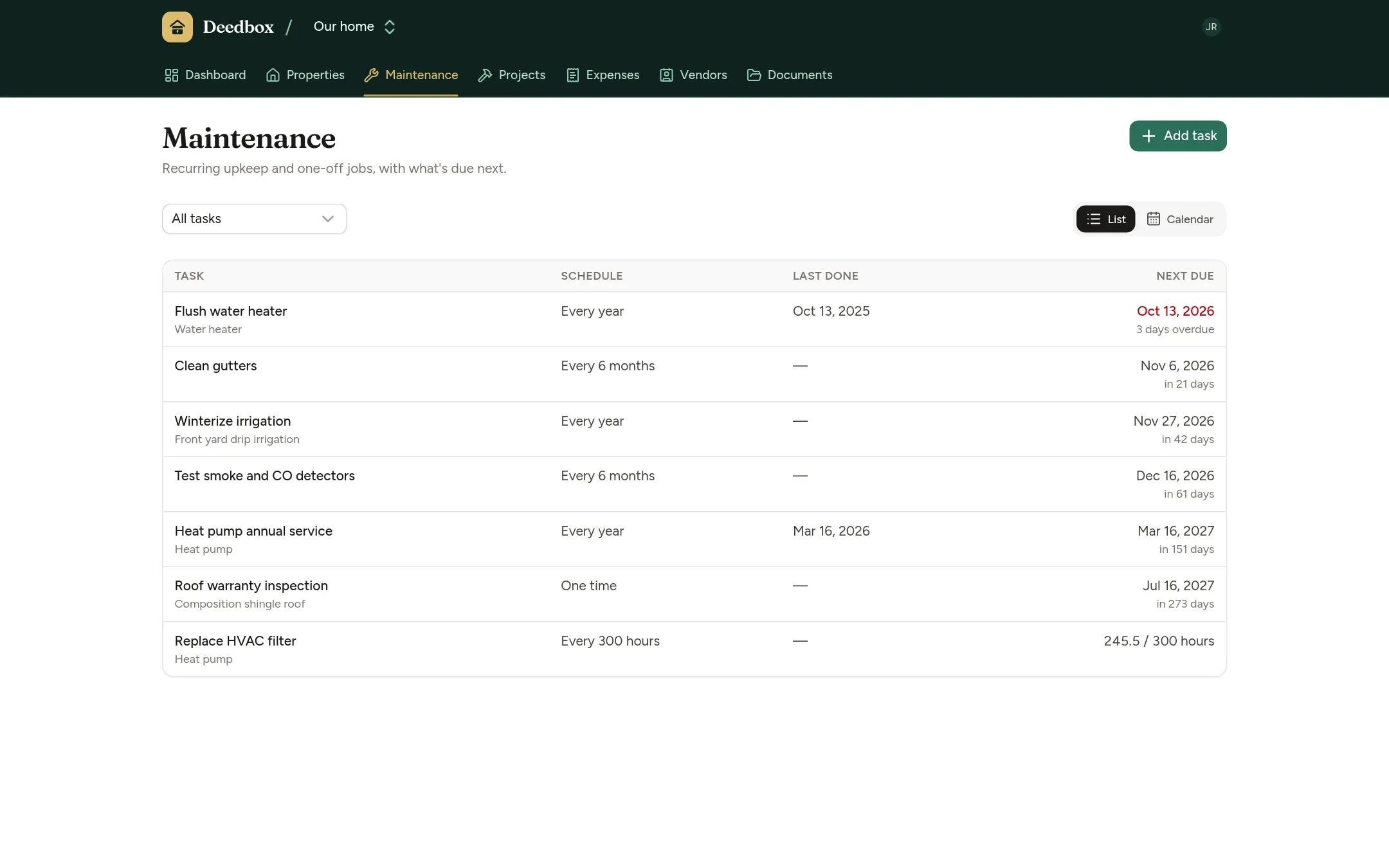Click Composition shingle roof subtitle
Screen dimensions: 1389x868
tap(240, 604)
